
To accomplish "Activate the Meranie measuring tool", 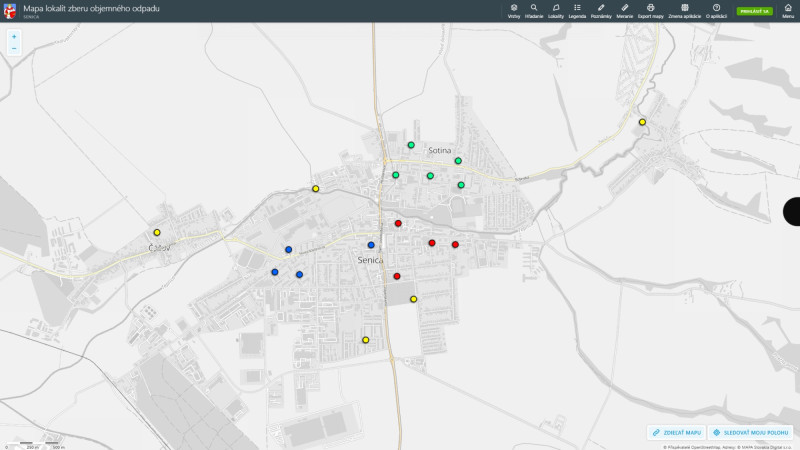I will pyautogui.click(x=625, y=10).
